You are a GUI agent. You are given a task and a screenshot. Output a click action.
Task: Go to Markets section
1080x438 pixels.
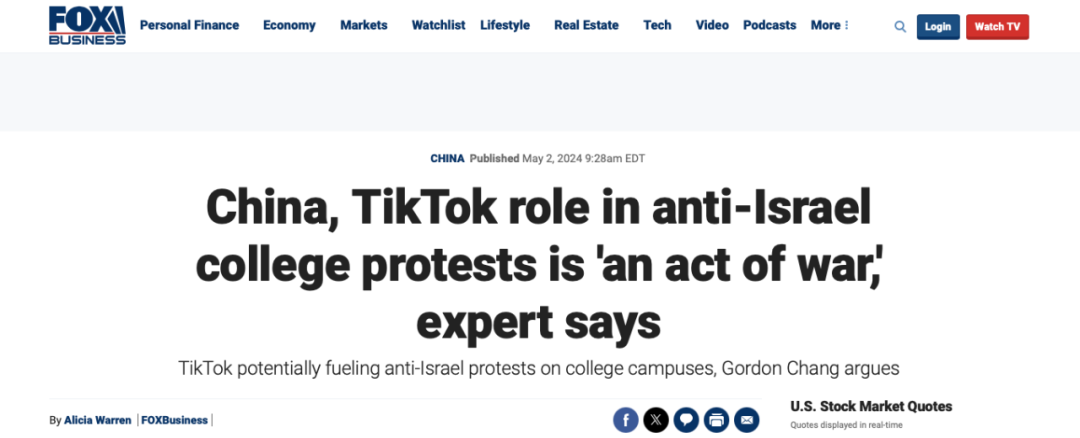[x=364, y=25]
